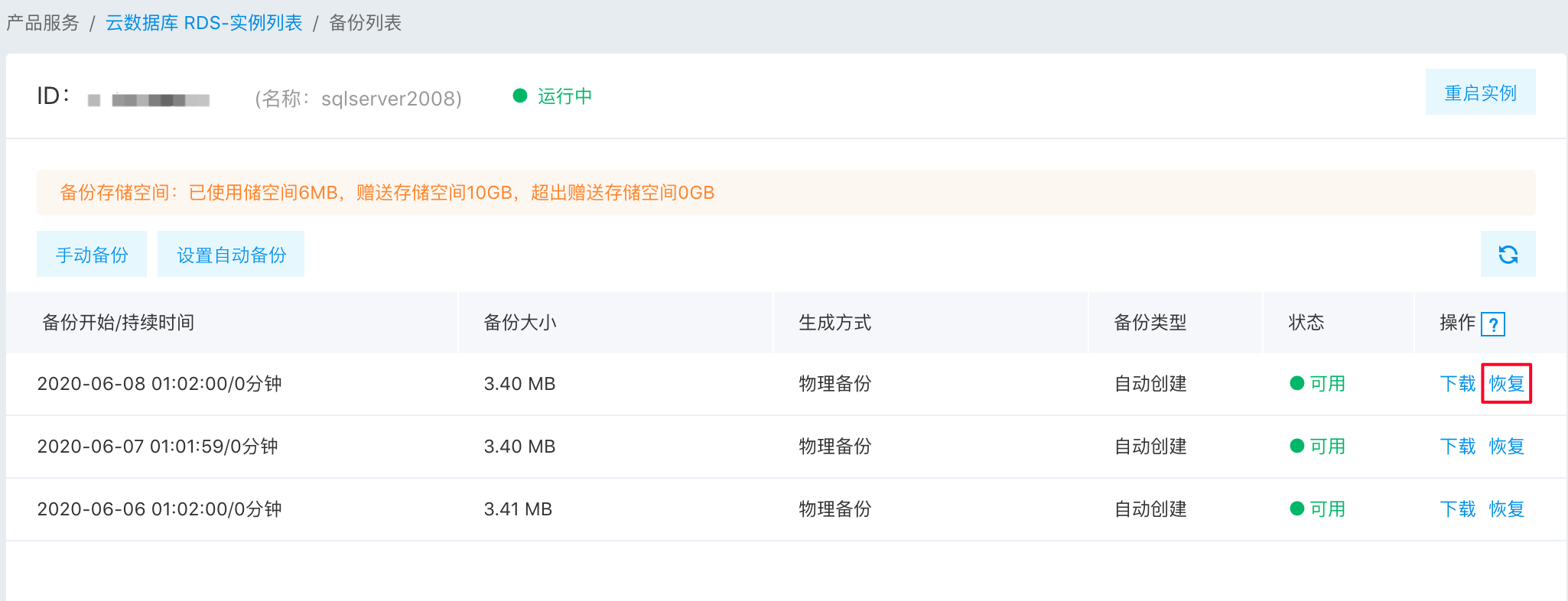
Task: Go to 云数据库 RDS-实例列表 breadcrumb
Action: tap(203, 23)
